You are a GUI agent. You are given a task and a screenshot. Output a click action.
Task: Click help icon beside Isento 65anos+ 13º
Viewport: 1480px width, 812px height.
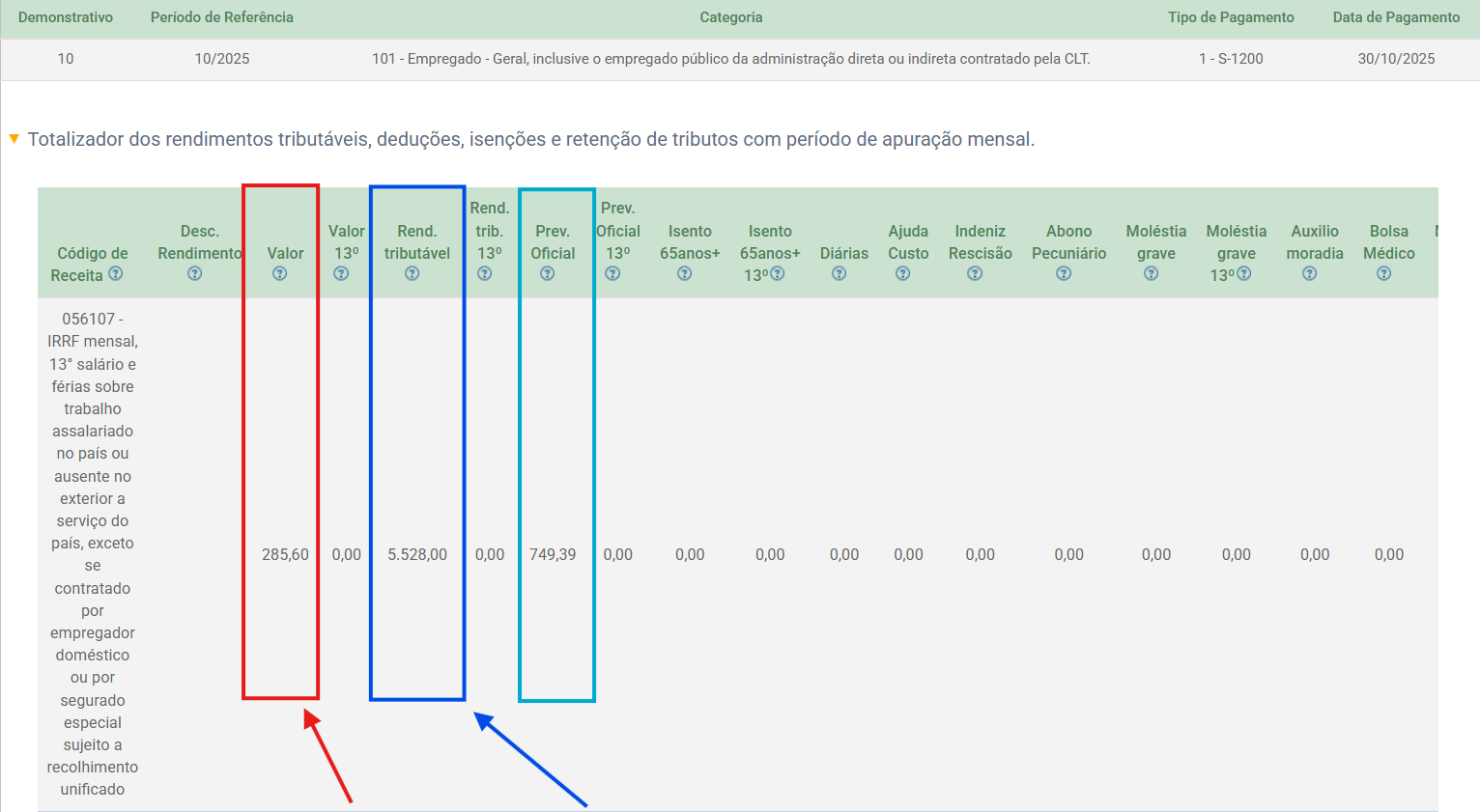pos(778,274)
